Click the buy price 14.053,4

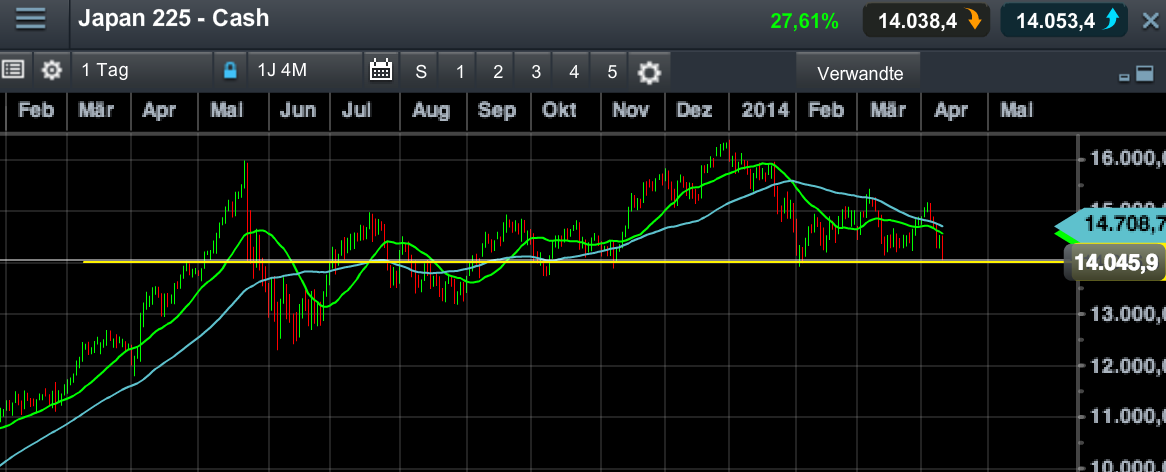click(1066, 21)
